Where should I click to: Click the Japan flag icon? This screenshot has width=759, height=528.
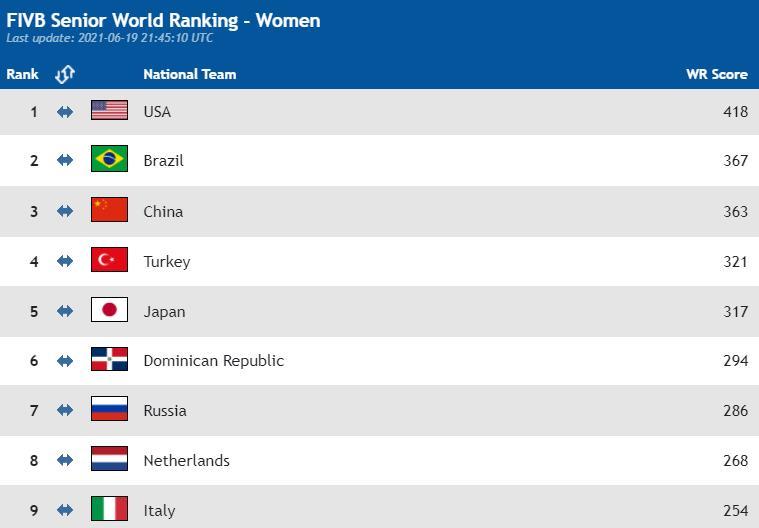pyautogui.click(x=109, y=310)
